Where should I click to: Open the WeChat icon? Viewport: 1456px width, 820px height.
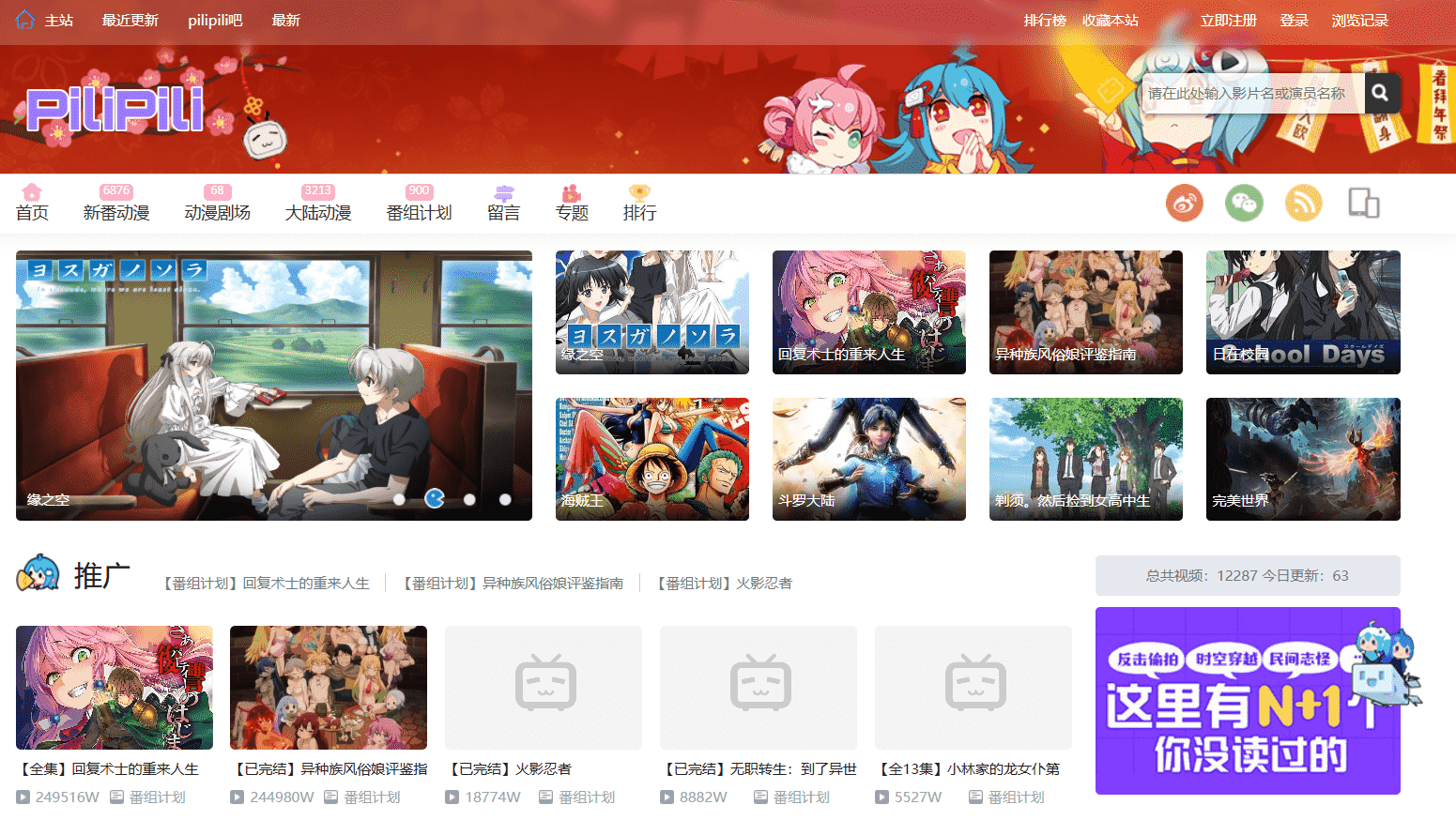point(1244,203)
